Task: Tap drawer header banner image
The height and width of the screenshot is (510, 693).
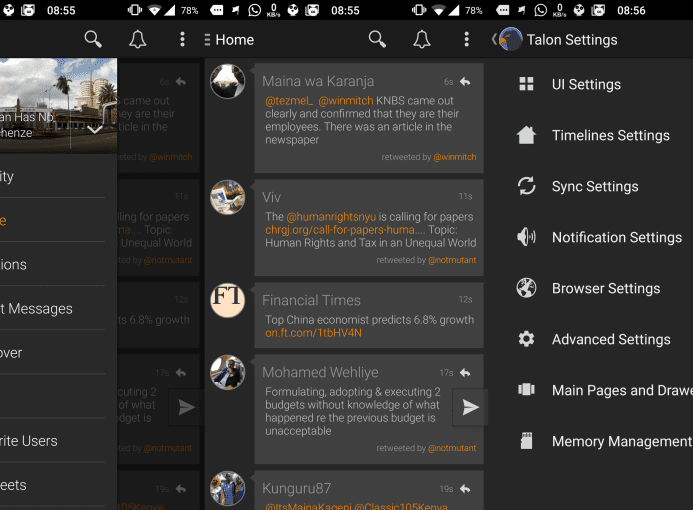Action: coord(58,106)
